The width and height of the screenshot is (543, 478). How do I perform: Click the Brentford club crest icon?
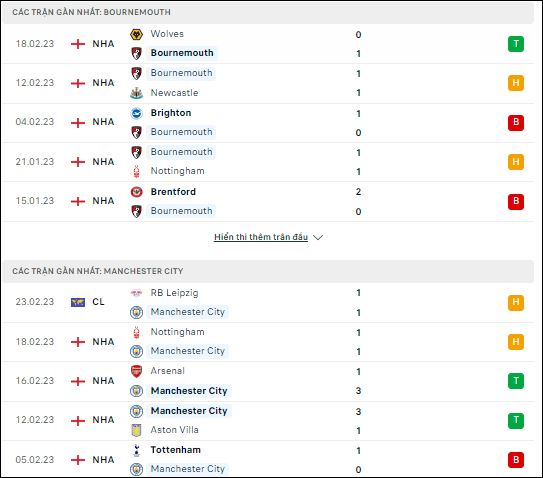136,192
